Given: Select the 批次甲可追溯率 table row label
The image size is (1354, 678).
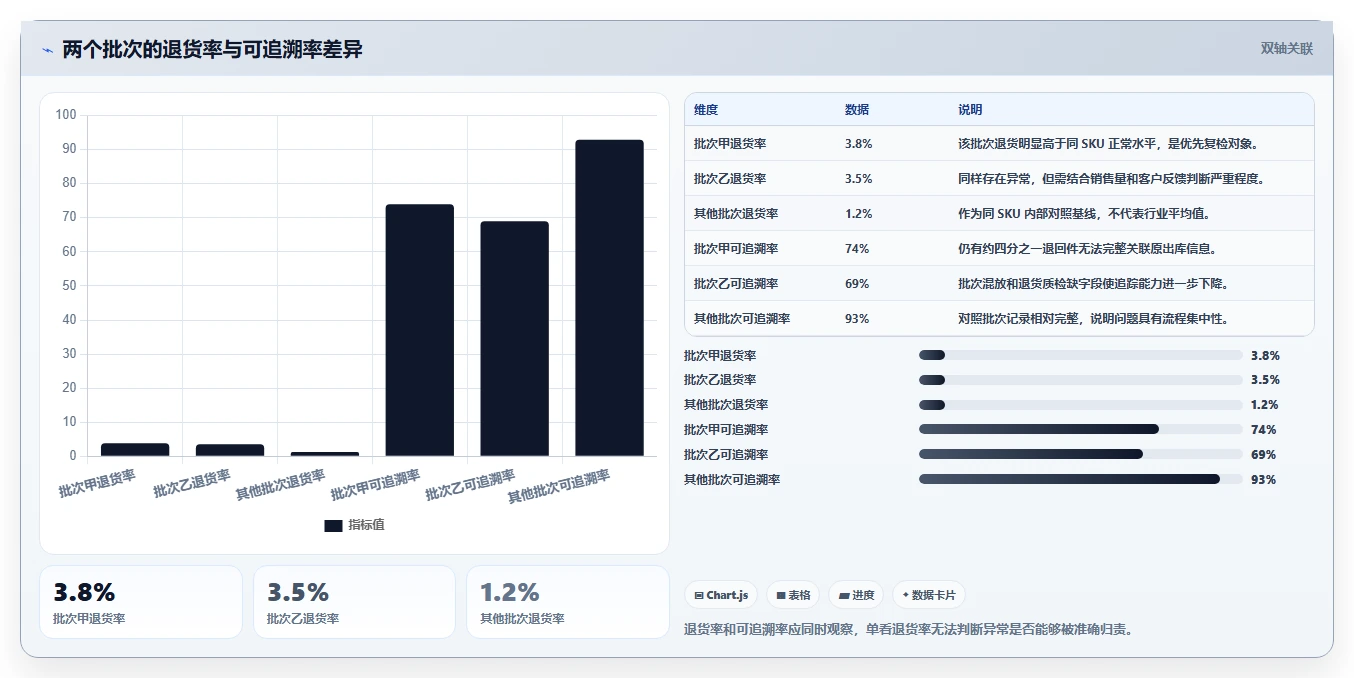Looking at the screenshot, I should (736, 249).
